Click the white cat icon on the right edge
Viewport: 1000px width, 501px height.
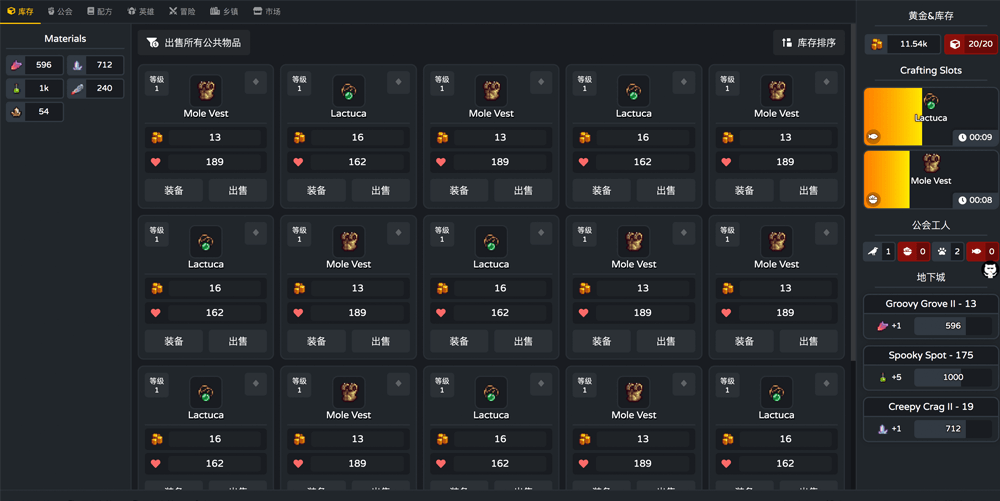pos(990,270)
